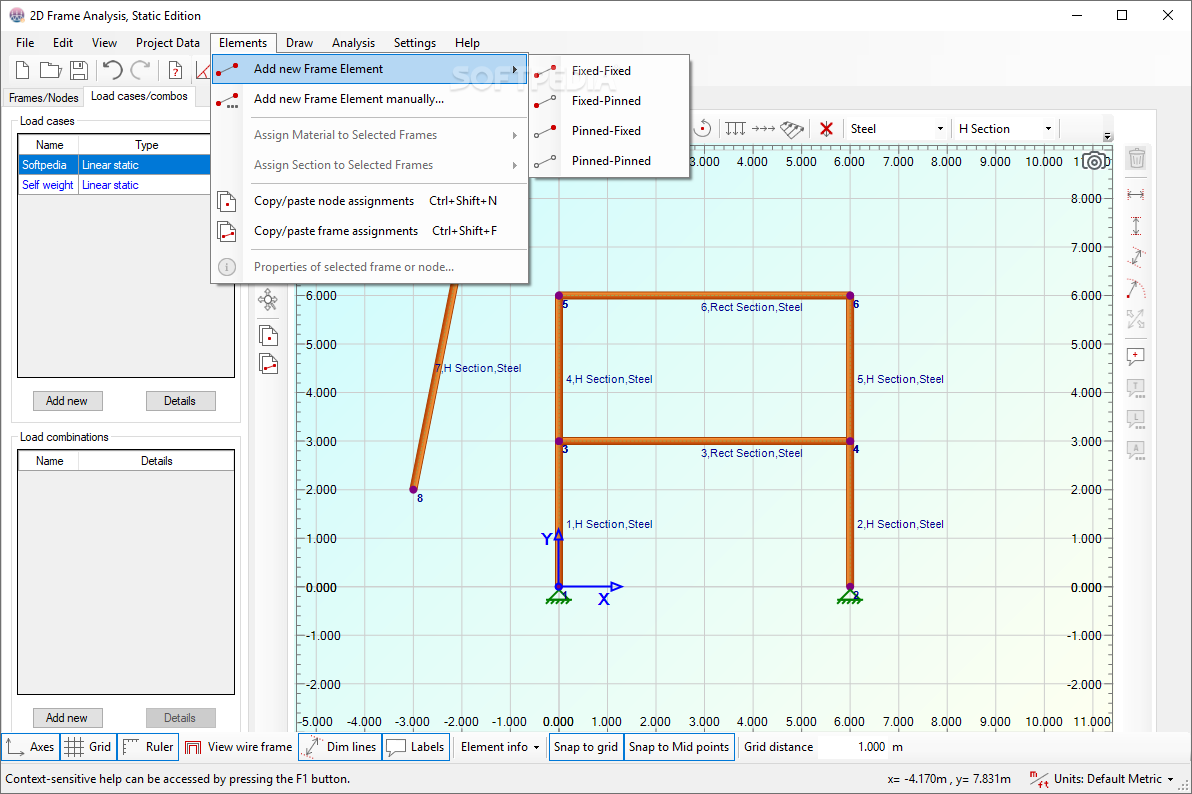Click the Grid distance value field
The width and height of the screenshot is (1192, 794).
pyautogui.click(x=852, y=747)
